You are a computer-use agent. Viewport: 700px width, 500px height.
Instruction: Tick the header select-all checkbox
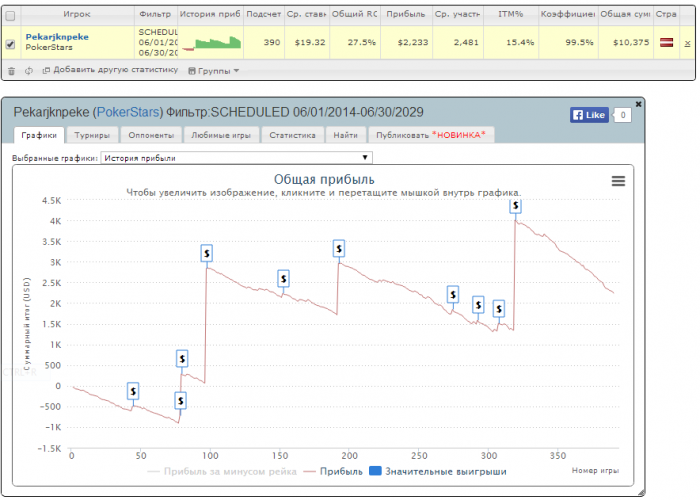pyautogui.click(x=10, y=16)
